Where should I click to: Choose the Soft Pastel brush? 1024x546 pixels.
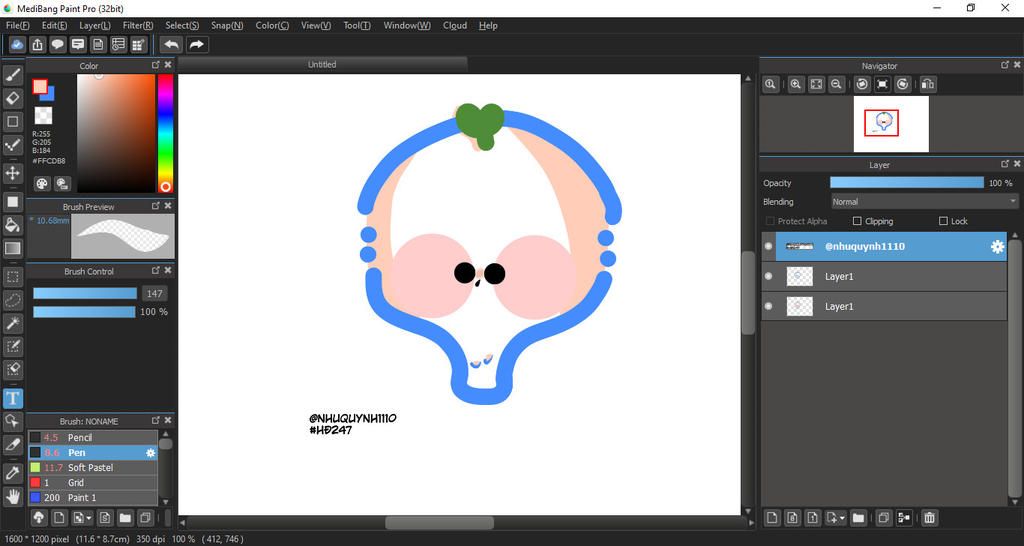click(92, 468)
